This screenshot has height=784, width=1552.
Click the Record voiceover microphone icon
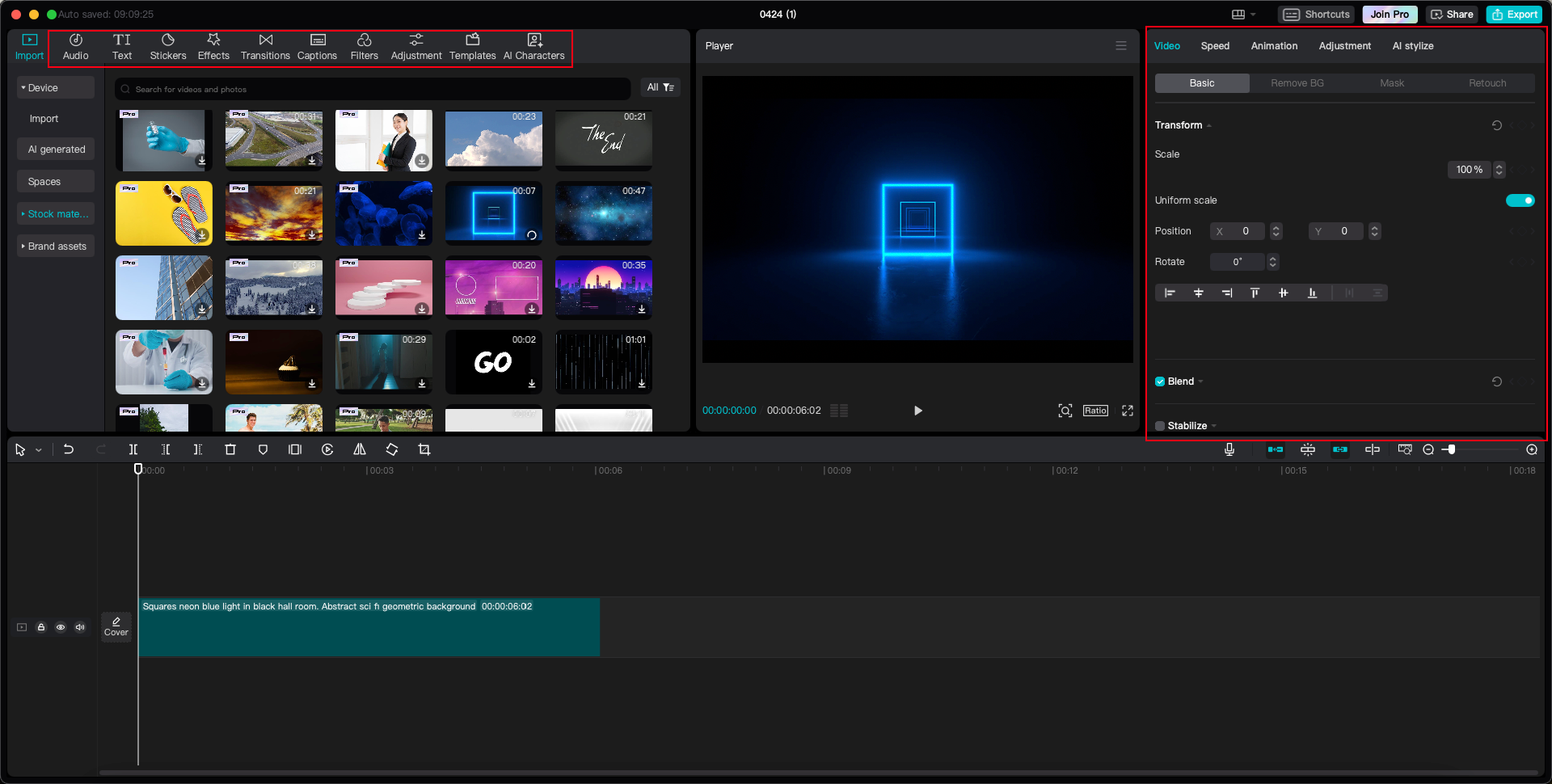coord(1229,449)
